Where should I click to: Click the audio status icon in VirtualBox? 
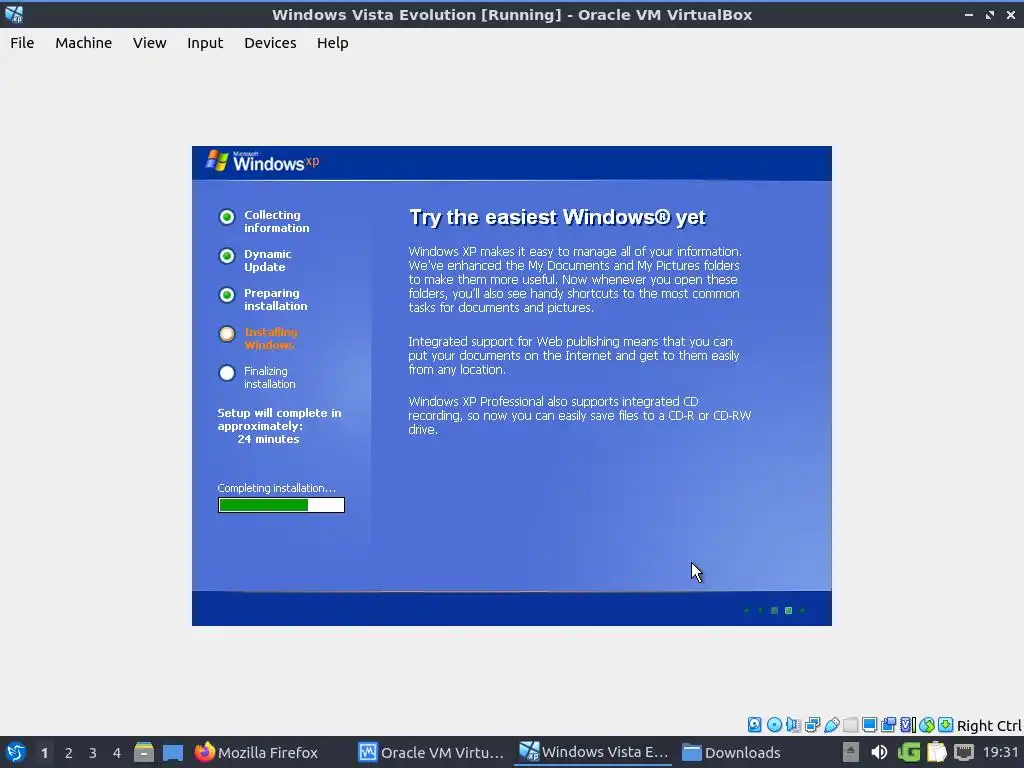[x=793, y=724]
